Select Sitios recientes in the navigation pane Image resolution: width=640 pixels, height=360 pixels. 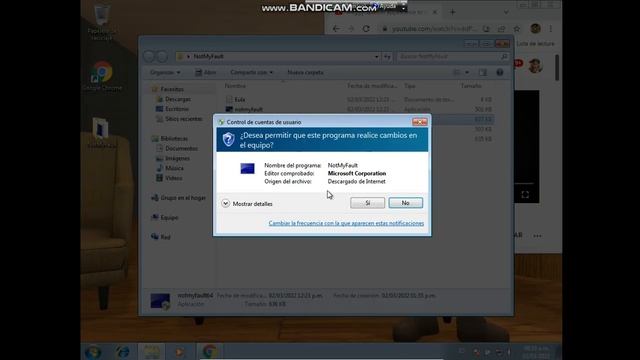pyautogui.click(x=179, y=119)
